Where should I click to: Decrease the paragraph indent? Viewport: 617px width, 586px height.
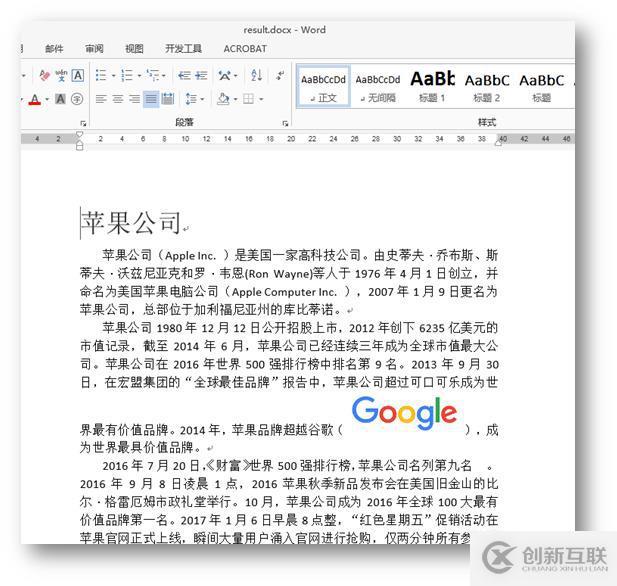coord(184,75)
